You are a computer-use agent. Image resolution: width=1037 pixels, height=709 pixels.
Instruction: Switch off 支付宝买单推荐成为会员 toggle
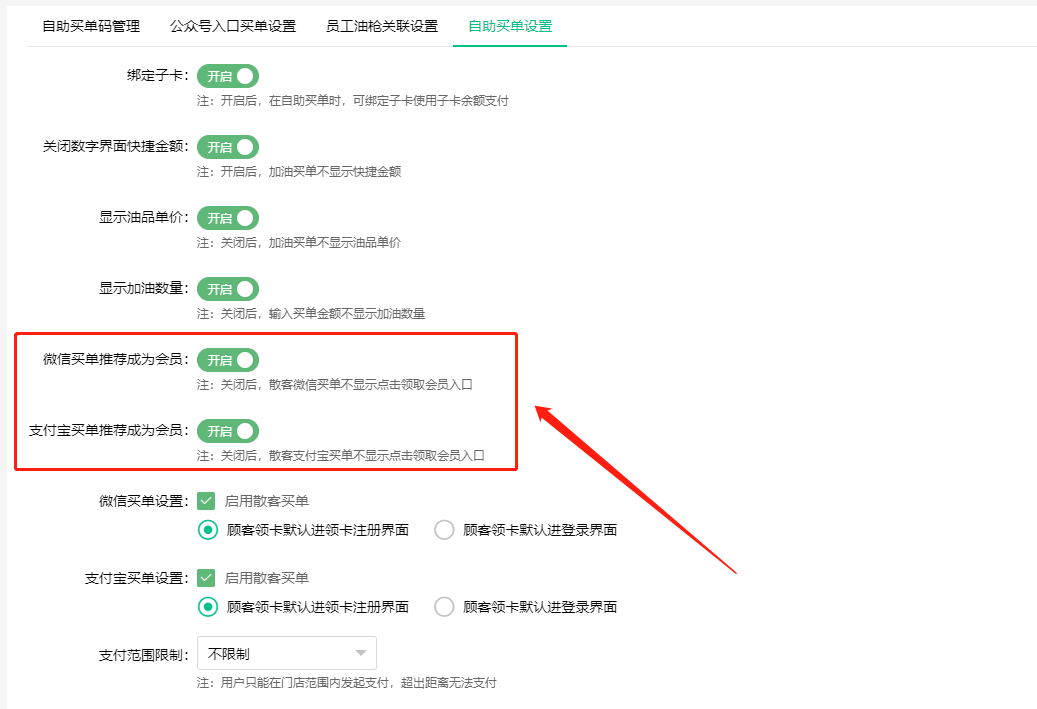coord(228,431)
